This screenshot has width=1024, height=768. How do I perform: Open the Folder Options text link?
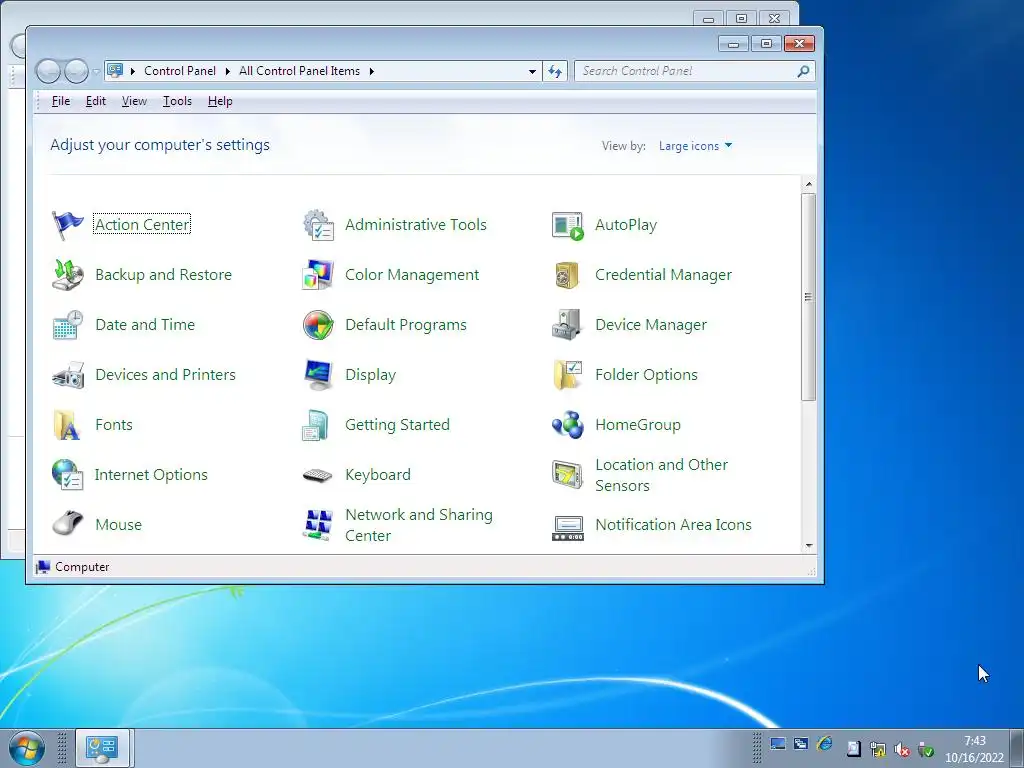(x=646, y=375)
